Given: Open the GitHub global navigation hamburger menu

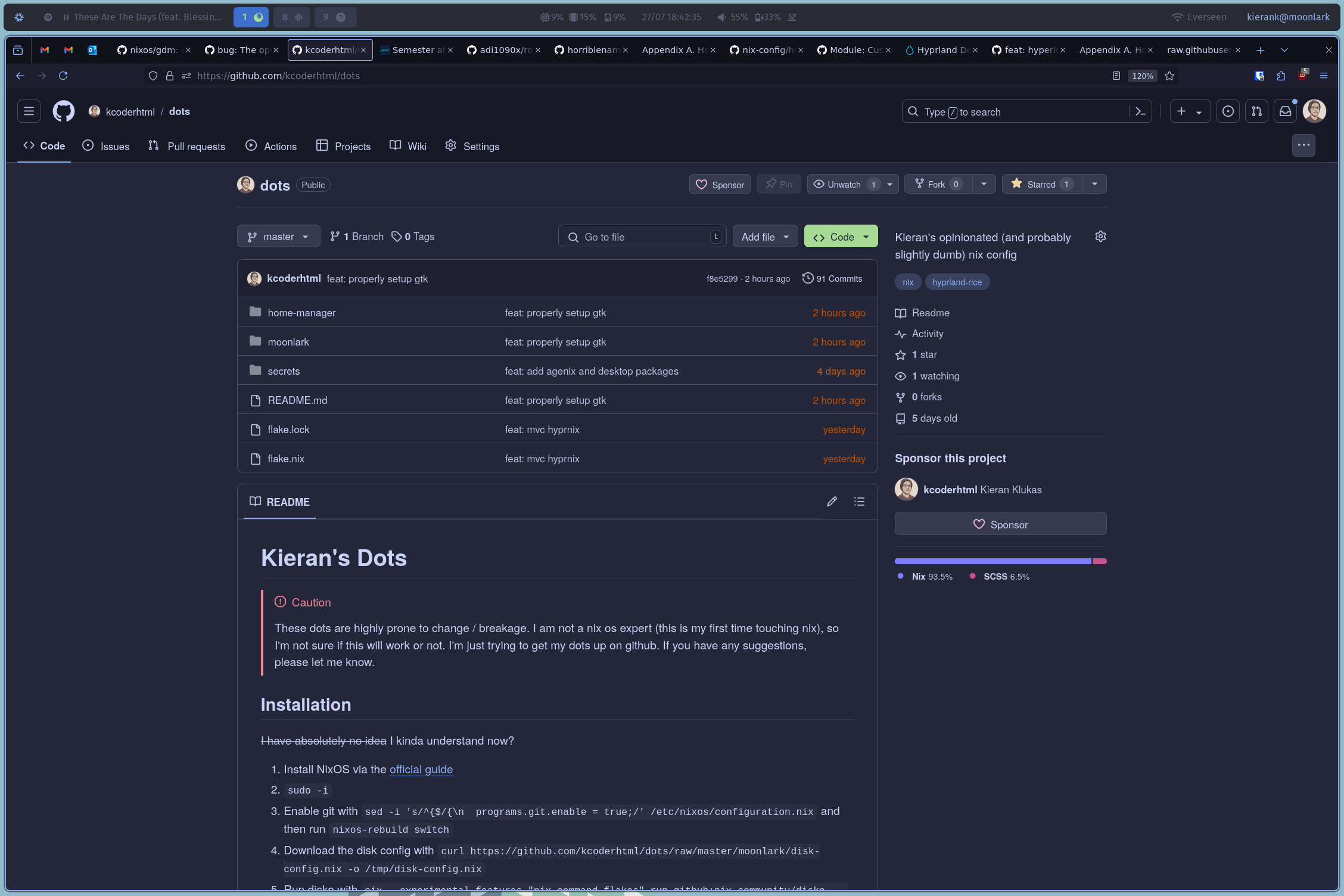Looking at the screenshot, I should point(28,111).
